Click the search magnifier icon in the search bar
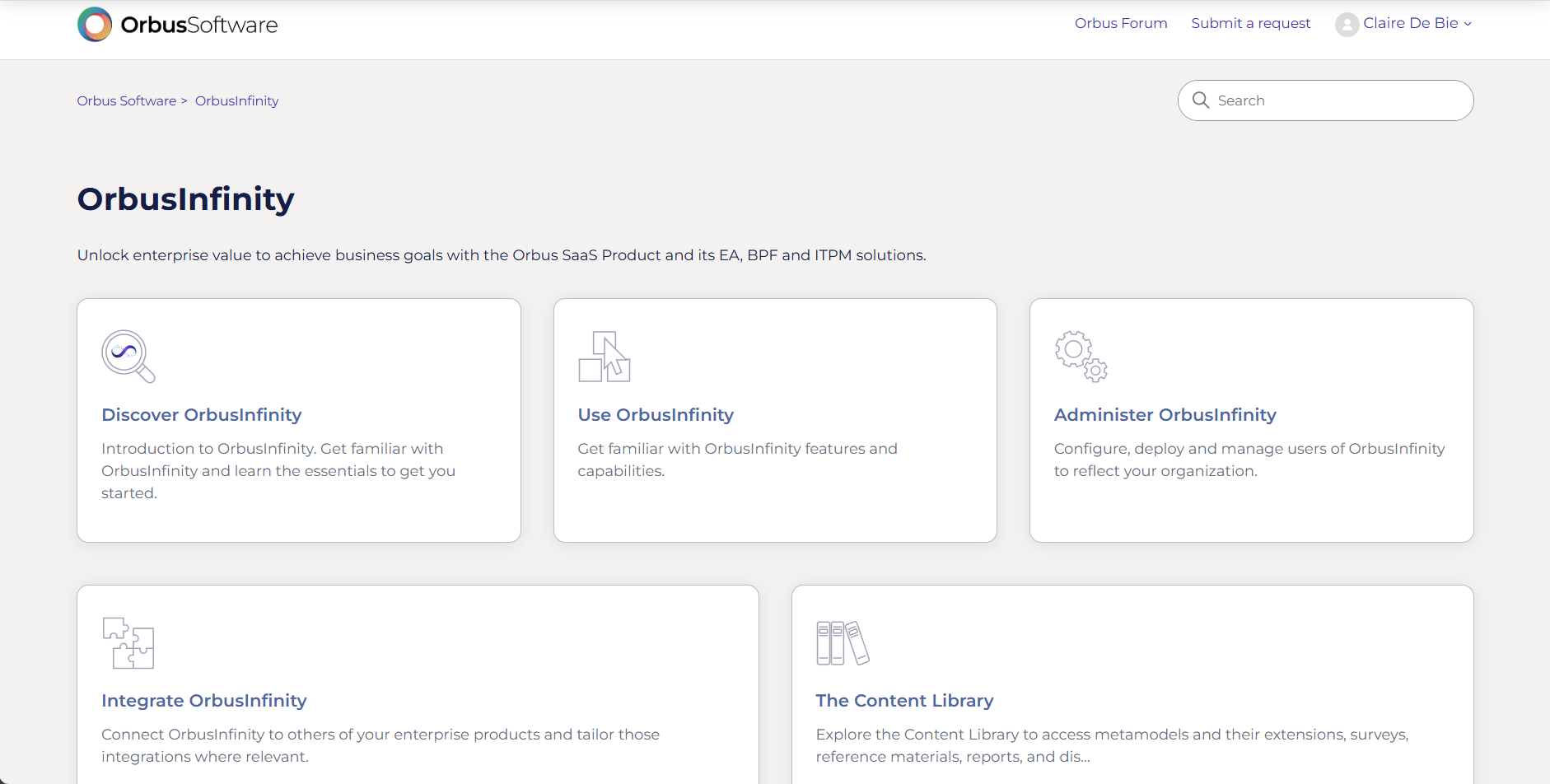The image size is (1550, 784). tap(1202, 100)
